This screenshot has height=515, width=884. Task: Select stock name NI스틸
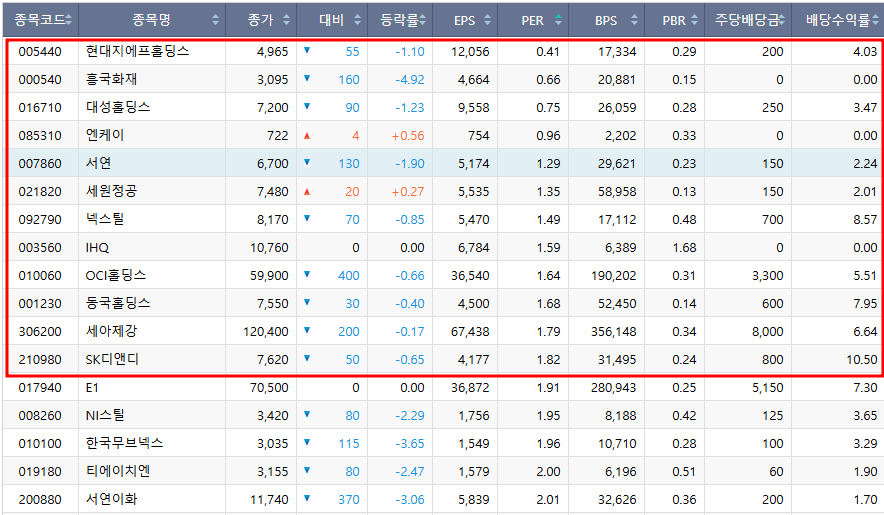(x=105, y=415)
